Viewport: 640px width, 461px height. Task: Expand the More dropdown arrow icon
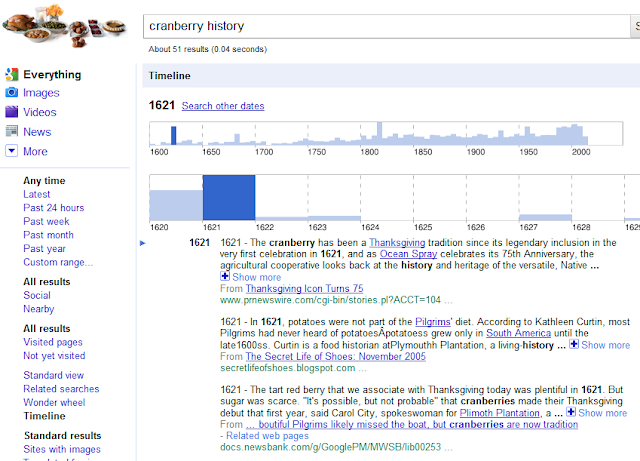click(x=12, y=151)
